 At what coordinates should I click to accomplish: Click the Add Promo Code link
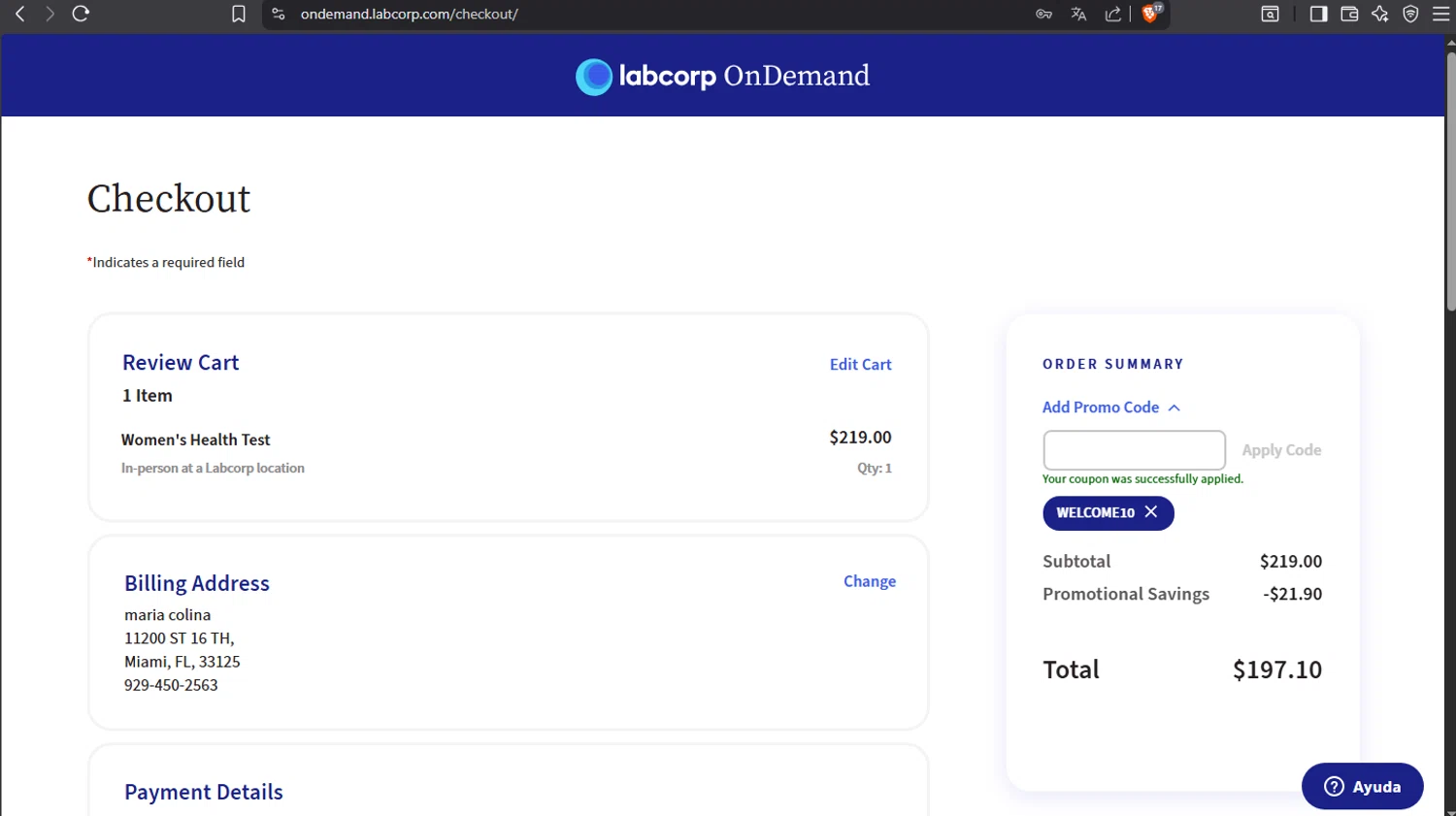point(1101,408)
